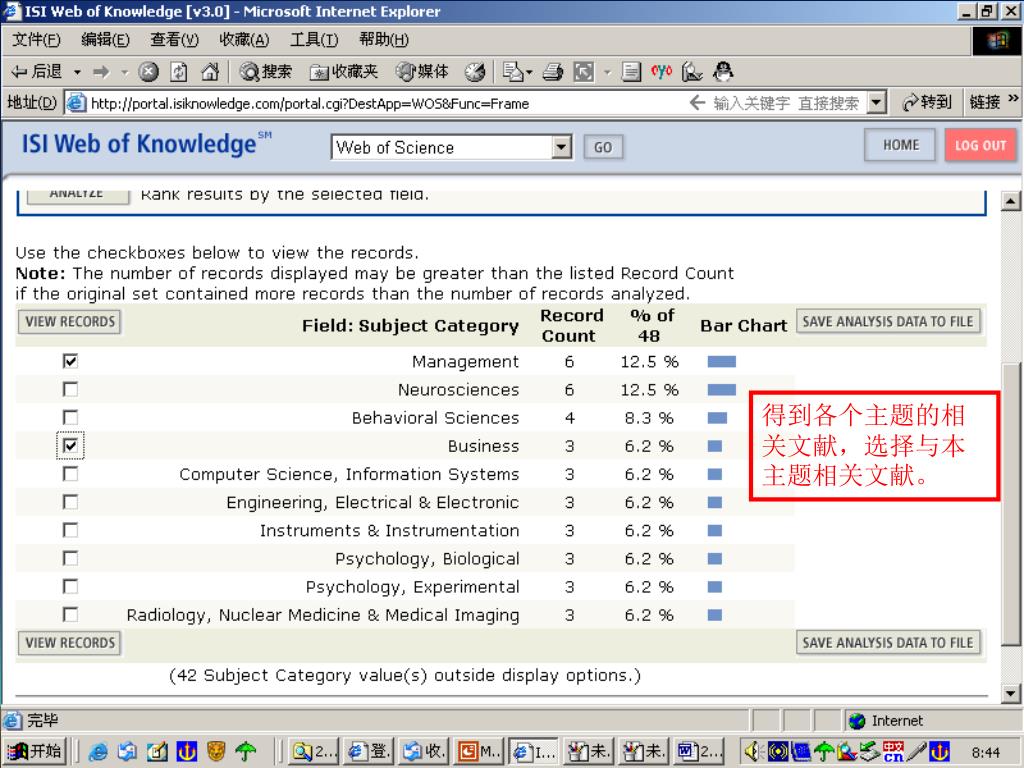Click the mail toolbar icon
The width and height of the screenshot is (1024, 768).
coord(513,71)
